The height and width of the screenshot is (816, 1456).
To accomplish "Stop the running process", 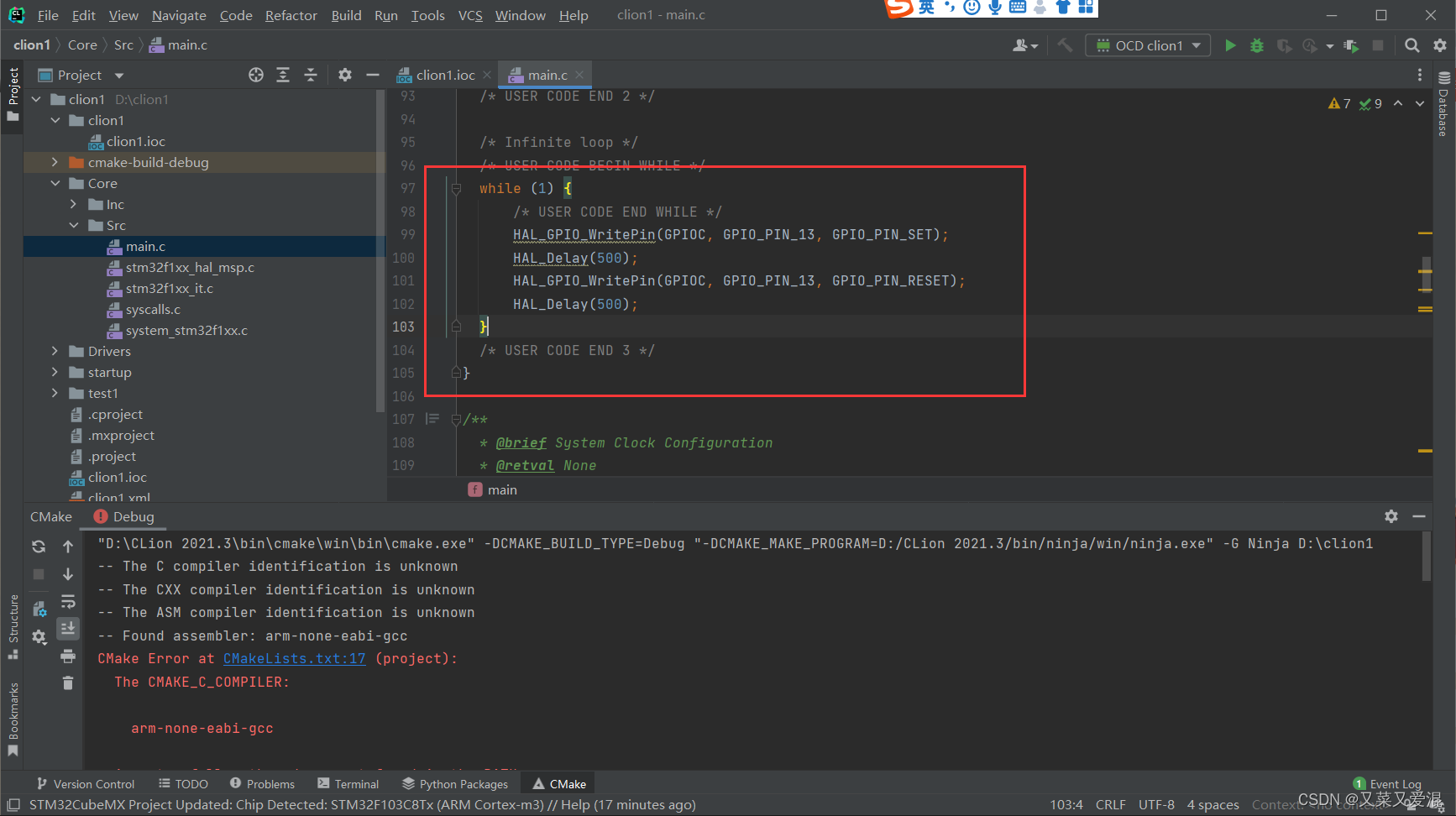I will click(1378, 45).
